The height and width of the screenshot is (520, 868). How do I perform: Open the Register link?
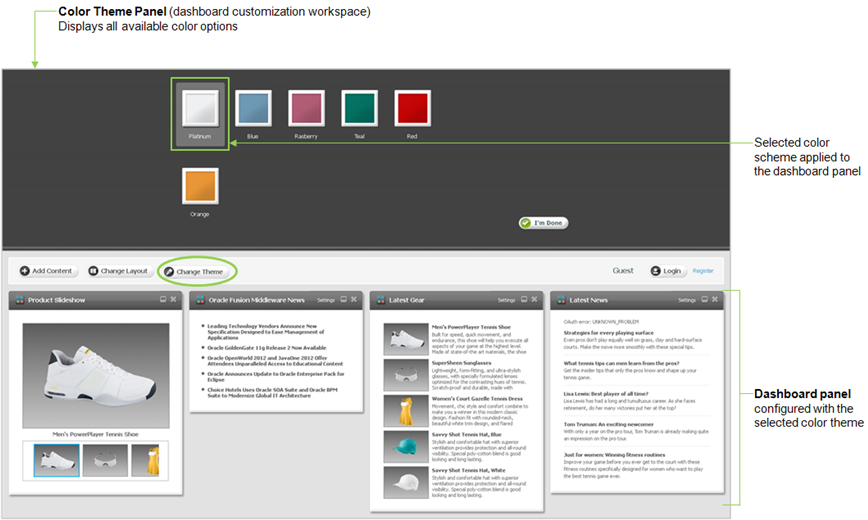703,271
